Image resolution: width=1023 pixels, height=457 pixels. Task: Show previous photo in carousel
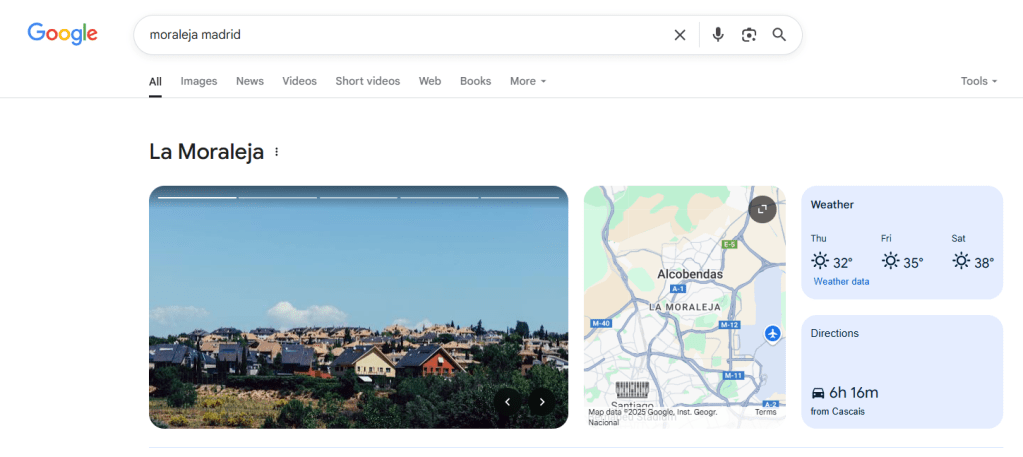tap(508, 402)
